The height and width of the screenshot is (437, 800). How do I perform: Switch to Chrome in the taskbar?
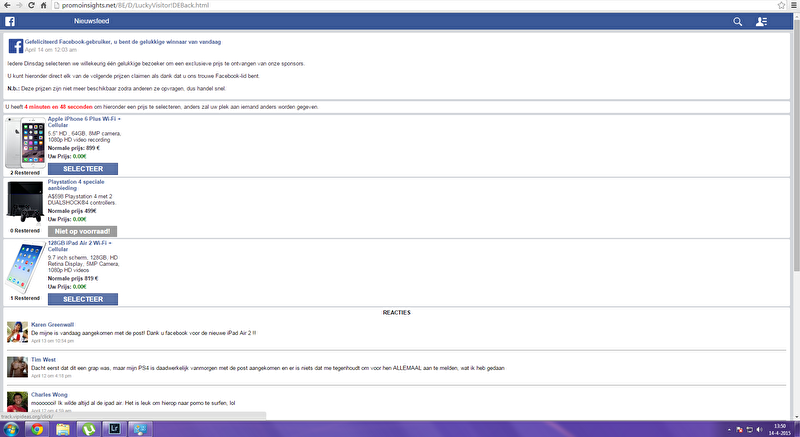point(37,429)
